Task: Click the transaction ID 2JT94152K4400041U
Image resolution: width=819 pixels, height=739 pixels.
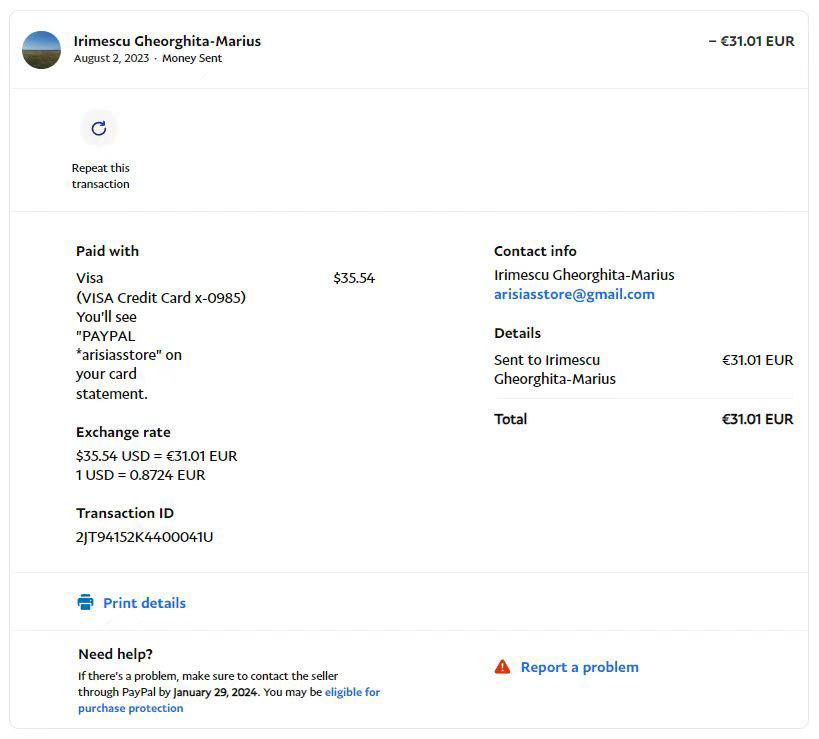Action: pos(144,537)
